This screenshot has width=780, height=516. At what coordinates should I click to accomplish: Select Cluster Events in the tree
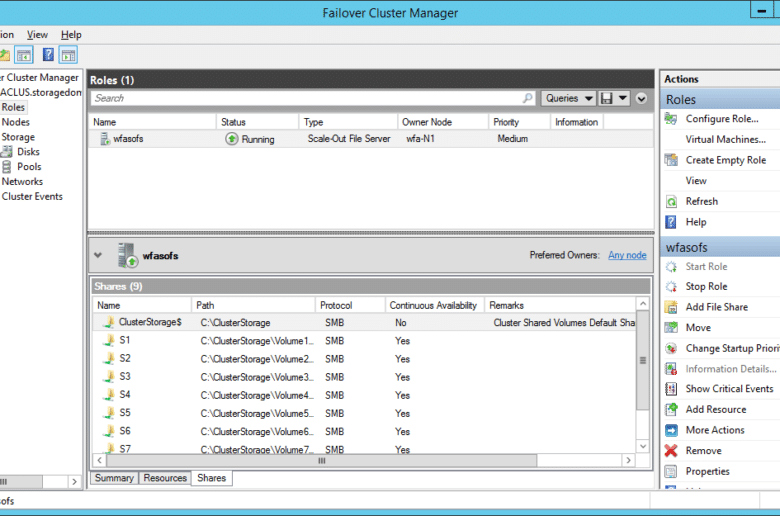(x=32, y=197)
